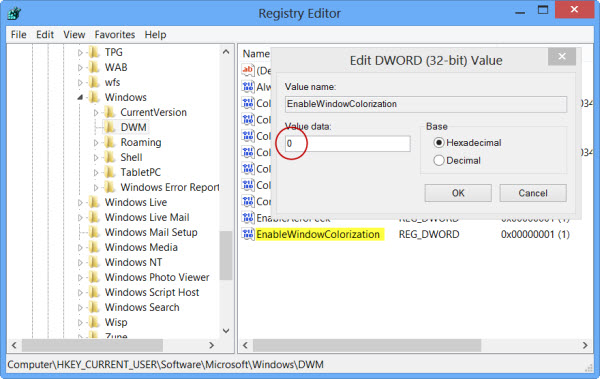Expand the CurrentVersion tree node
The width and height of the screenshot is (600, 379).
(96, 113)
